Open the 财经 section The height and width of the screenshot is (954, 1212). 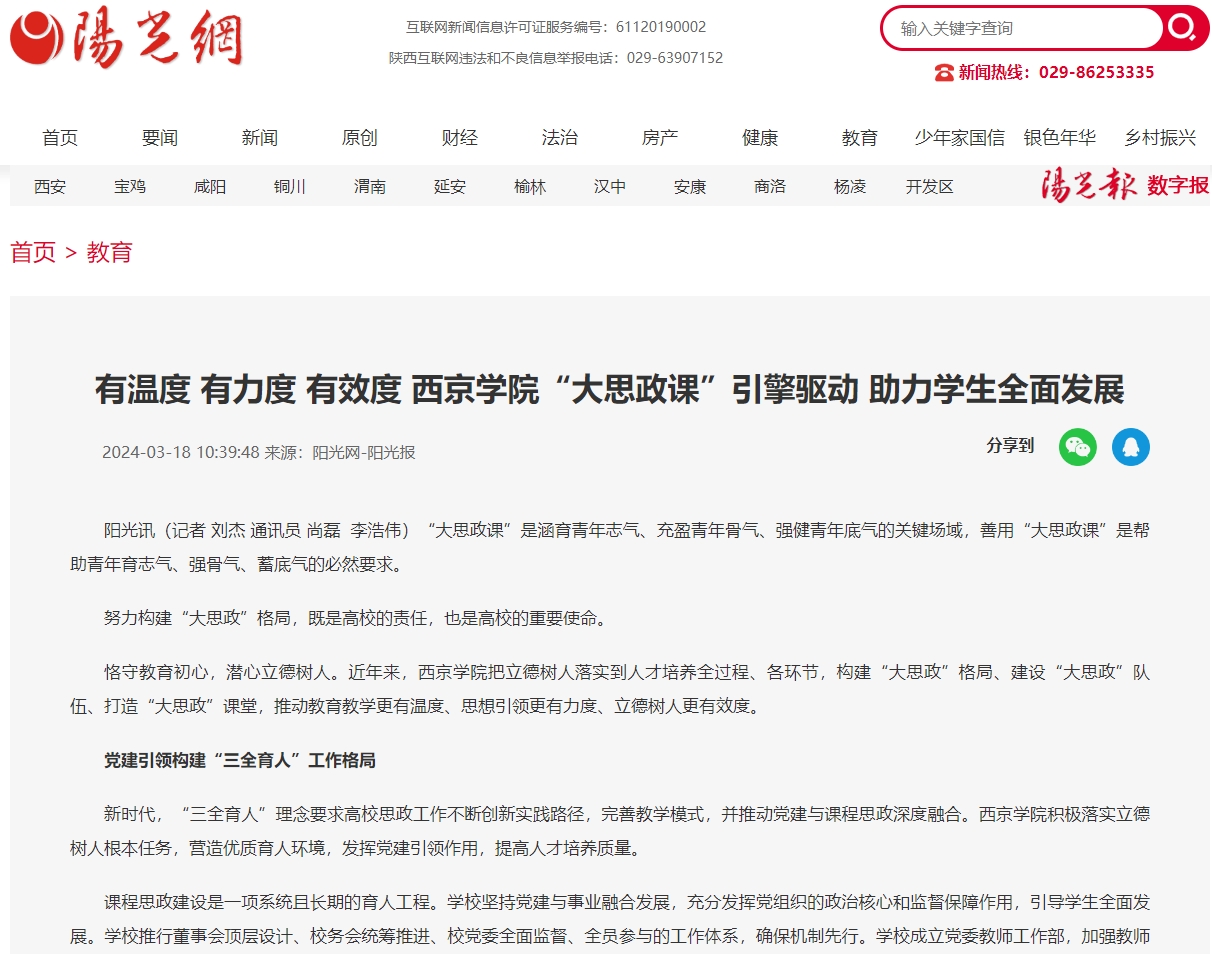(460, 138)
